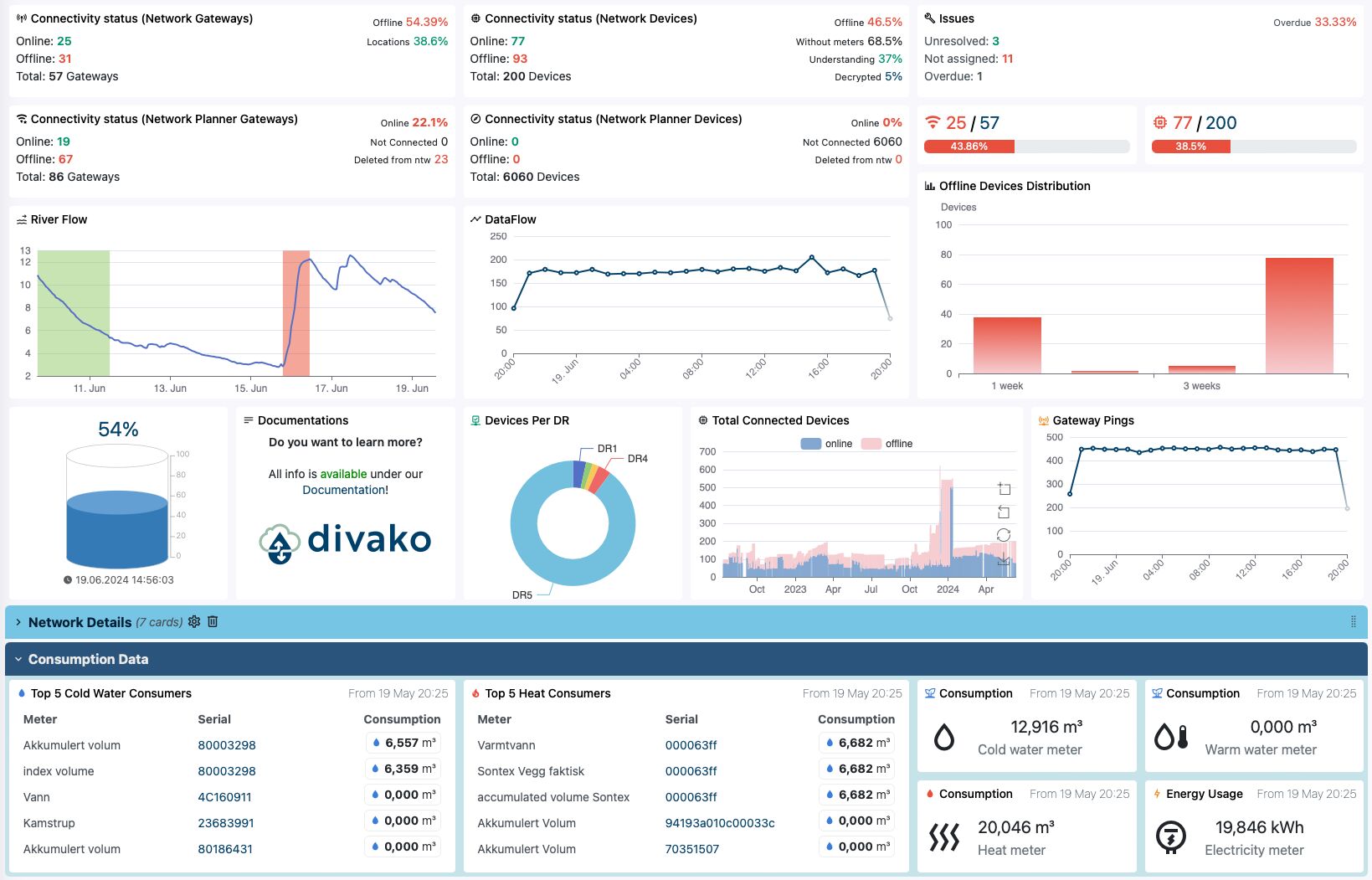Open heat serial 70351507

(x=692, y=849)
